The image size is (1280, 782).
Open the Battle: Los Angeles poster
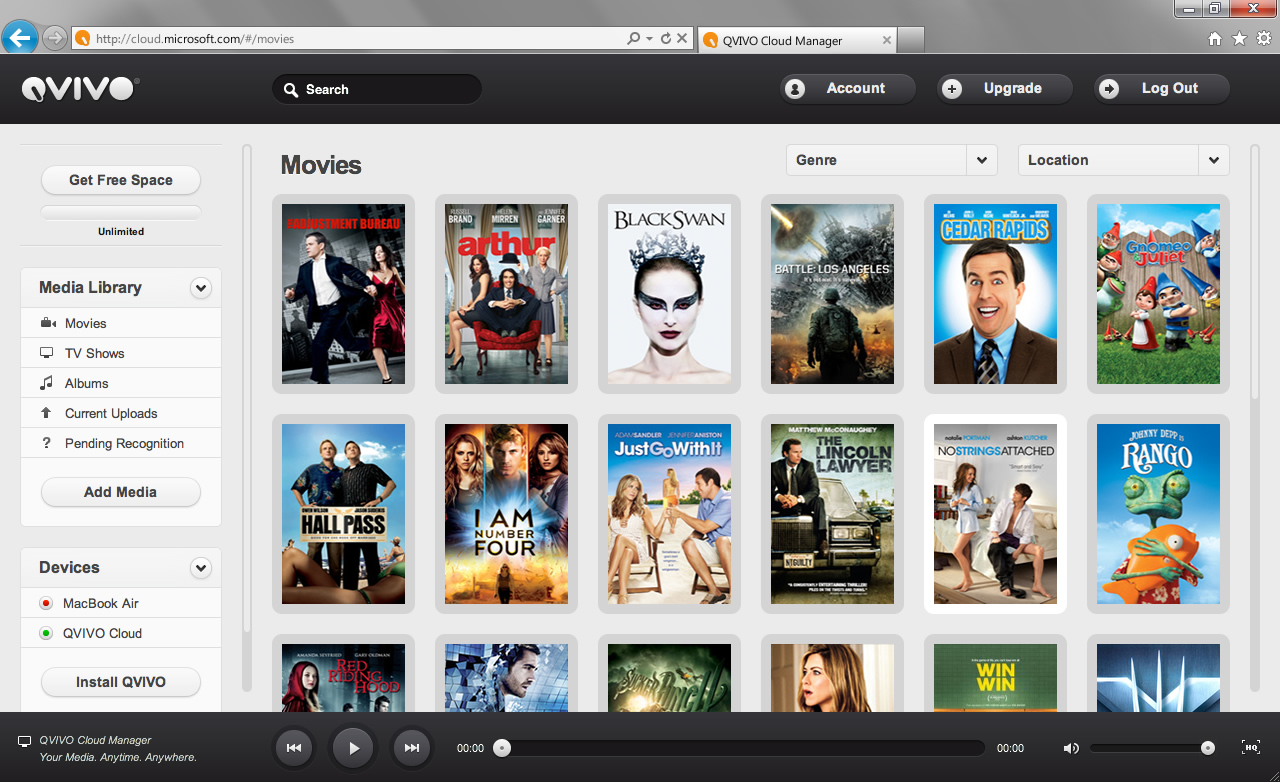tap(833, 294)
